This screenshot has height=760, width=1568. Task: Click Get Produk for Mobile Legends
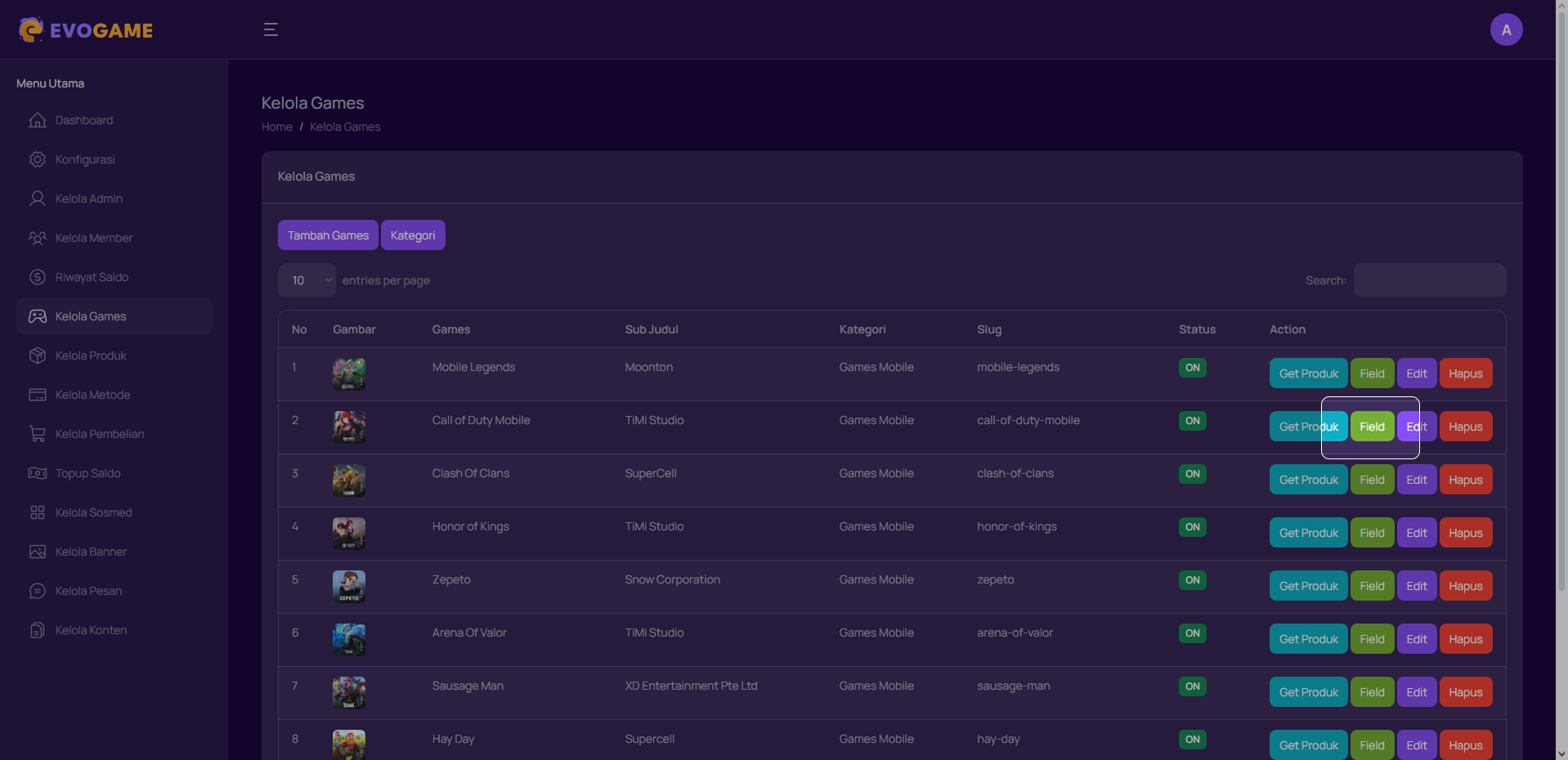[1308, 373]
